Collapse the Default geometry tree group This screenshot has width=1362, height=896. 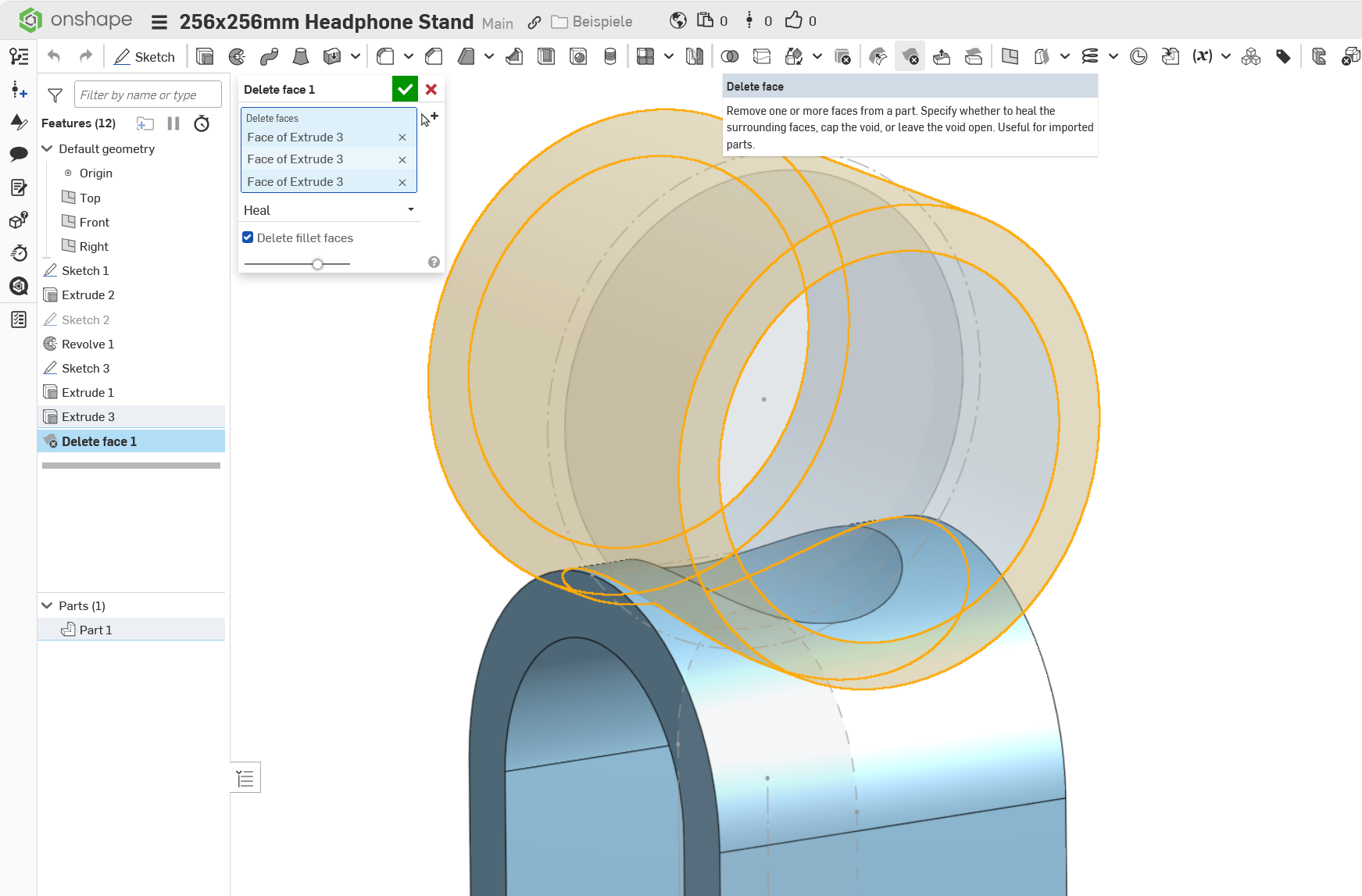tap(47, 148)
